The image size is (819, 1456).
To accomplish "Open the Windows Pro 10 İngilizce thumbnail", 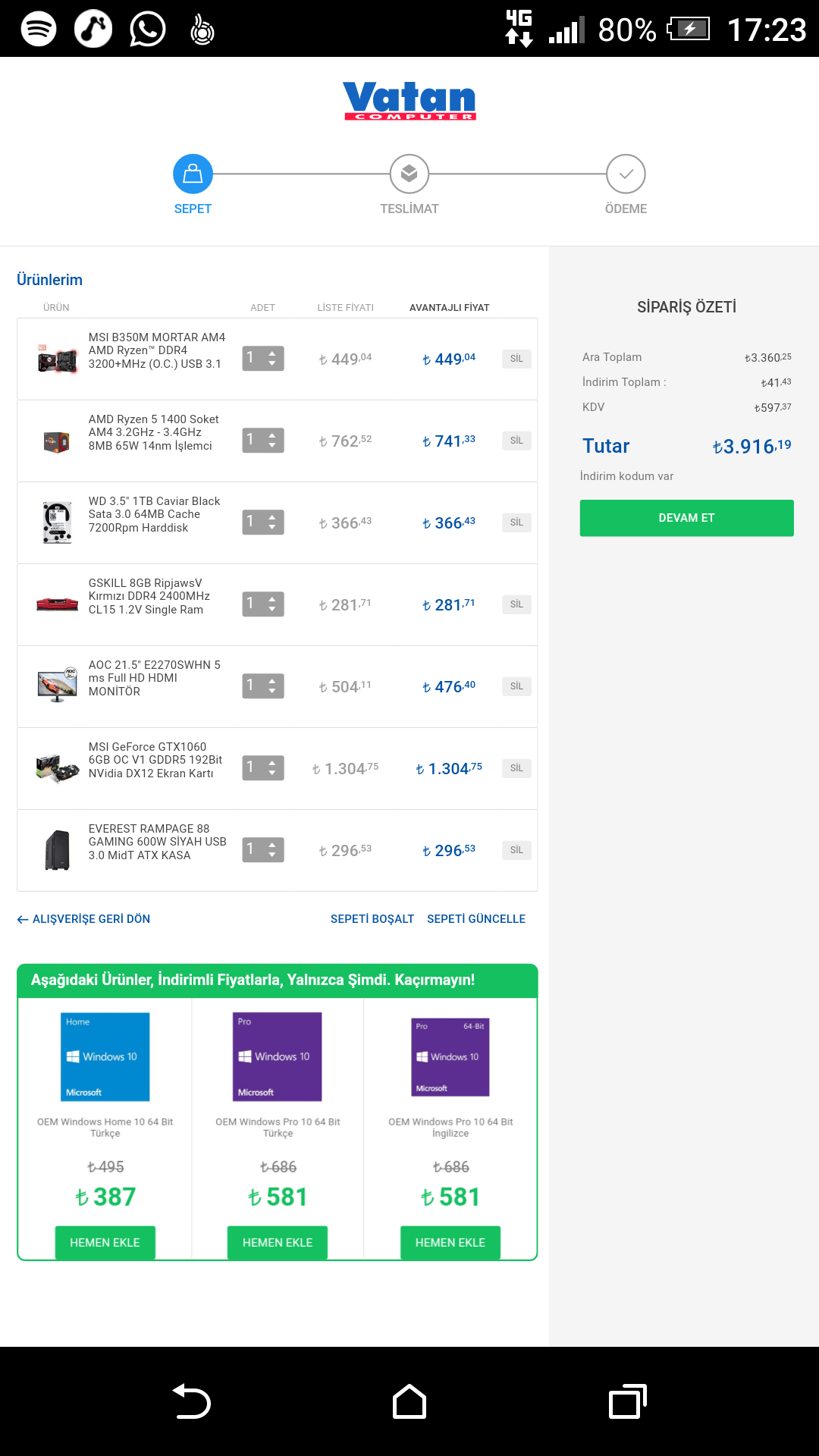I will coord(450,1057).
